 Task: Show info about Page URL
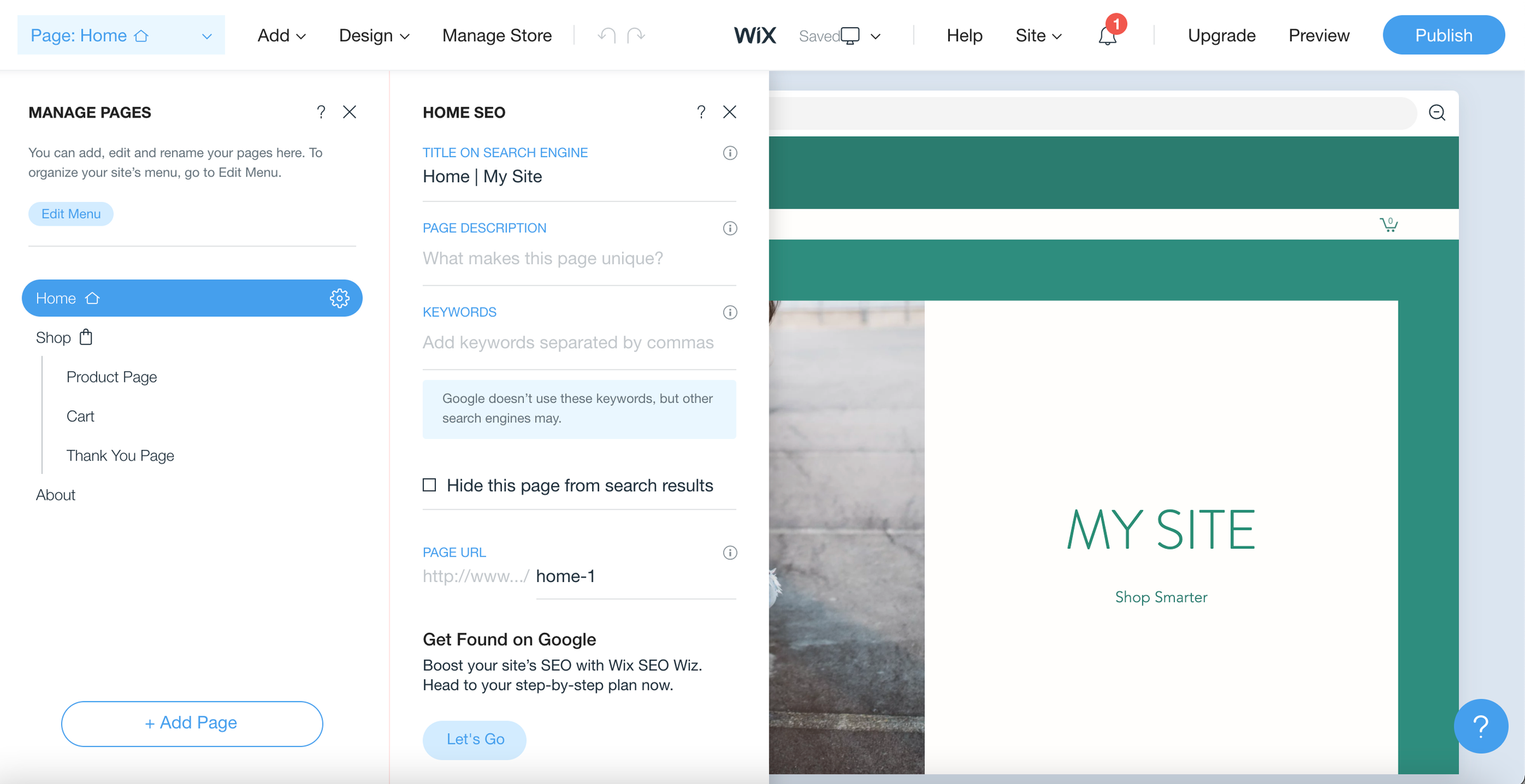(729, 552)
